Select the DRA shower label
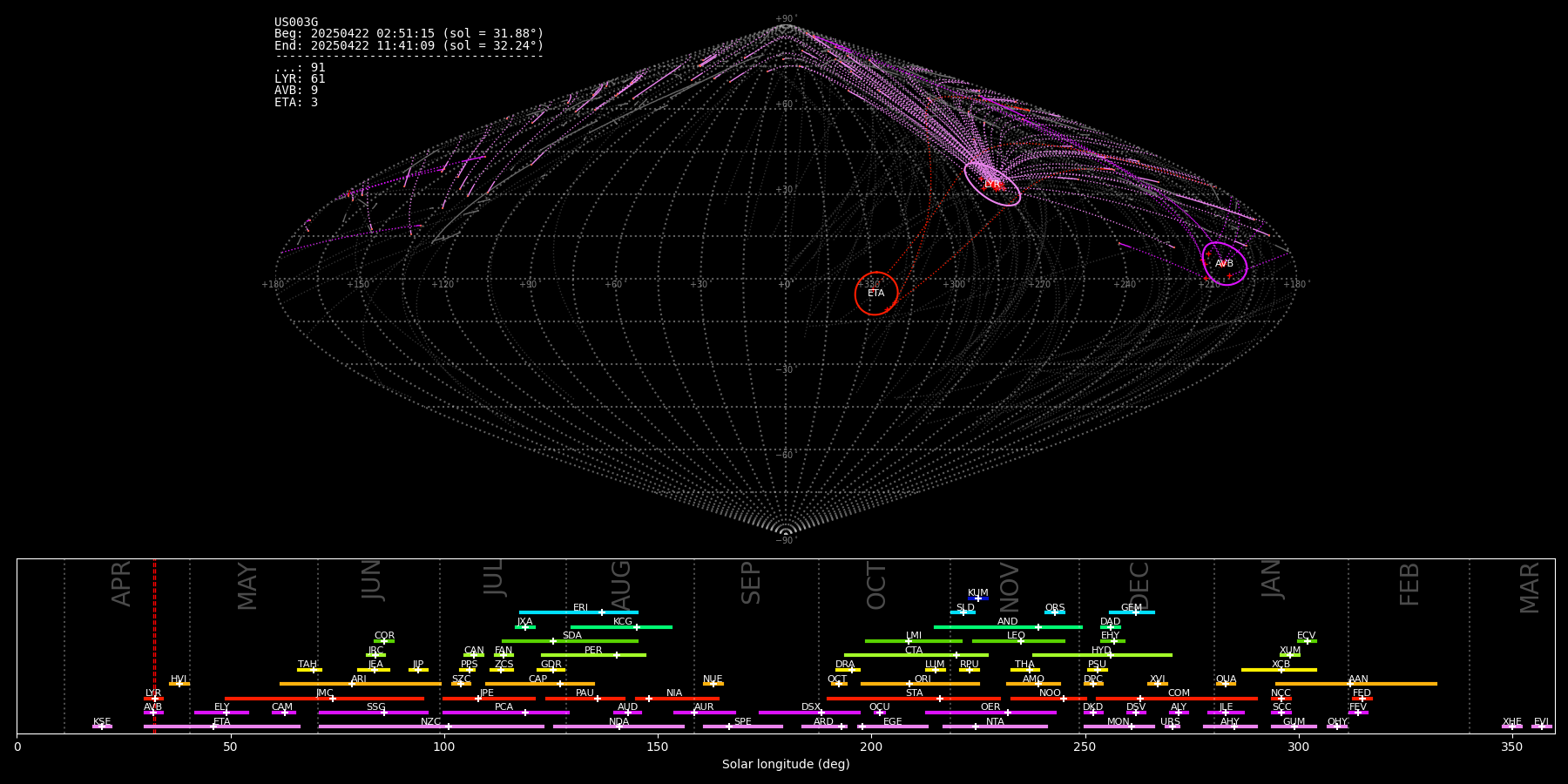1568x784 pixels. click(845, 665)
